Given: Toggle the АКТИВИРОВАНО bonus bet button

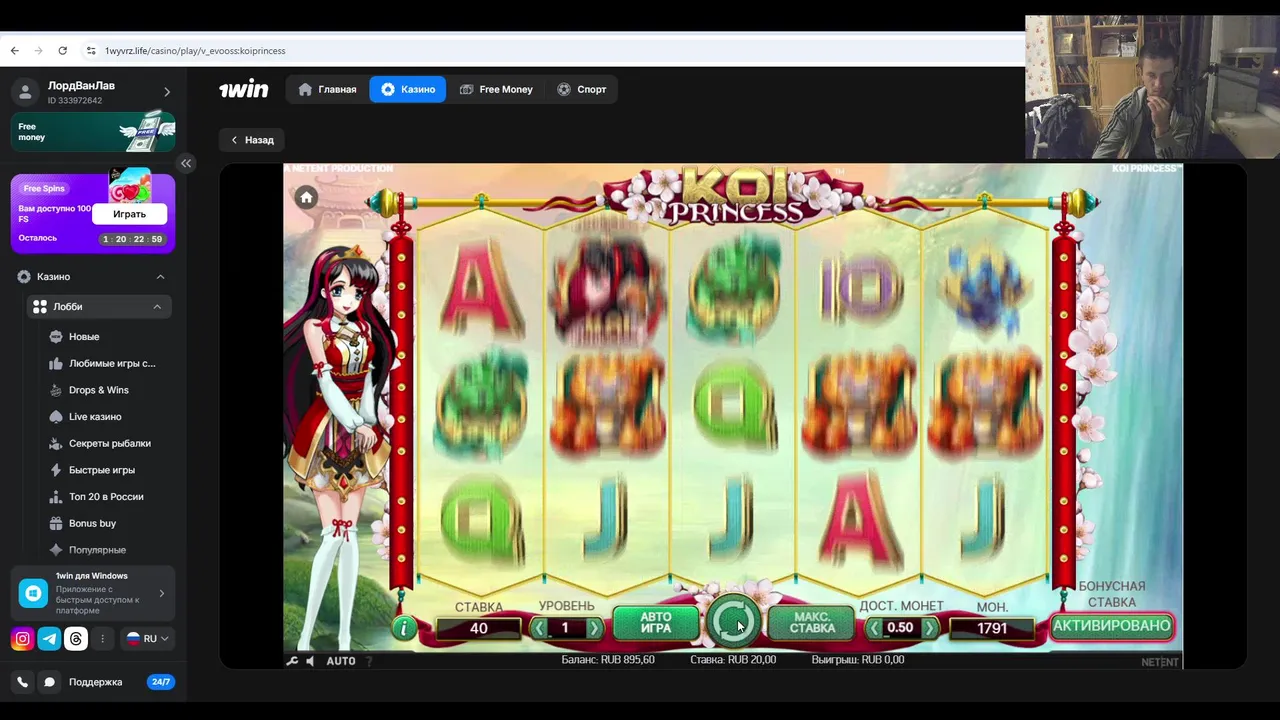Looking at the screenshot, I should point(1111,626).
